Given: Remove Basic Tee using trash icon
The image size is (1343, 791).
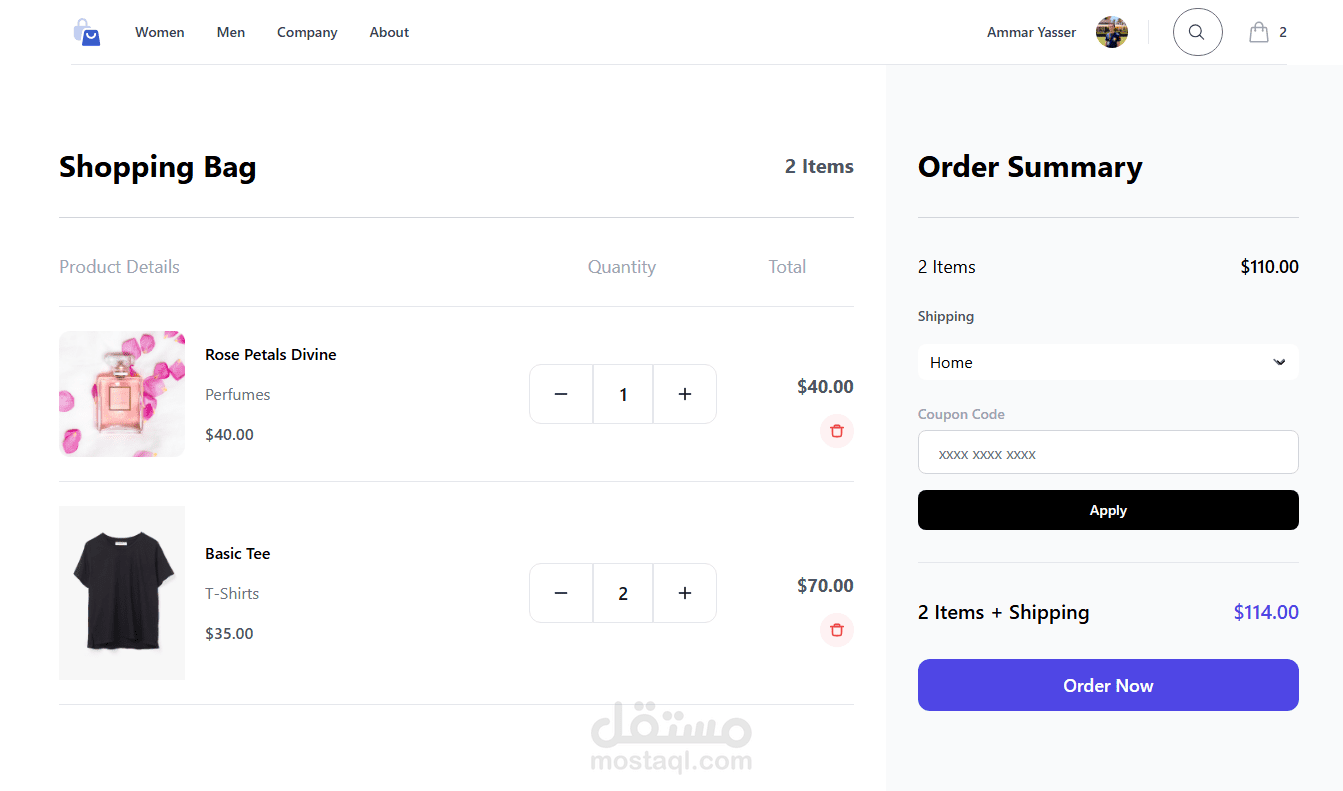Looking at the screenshot, I should (837, 630).
